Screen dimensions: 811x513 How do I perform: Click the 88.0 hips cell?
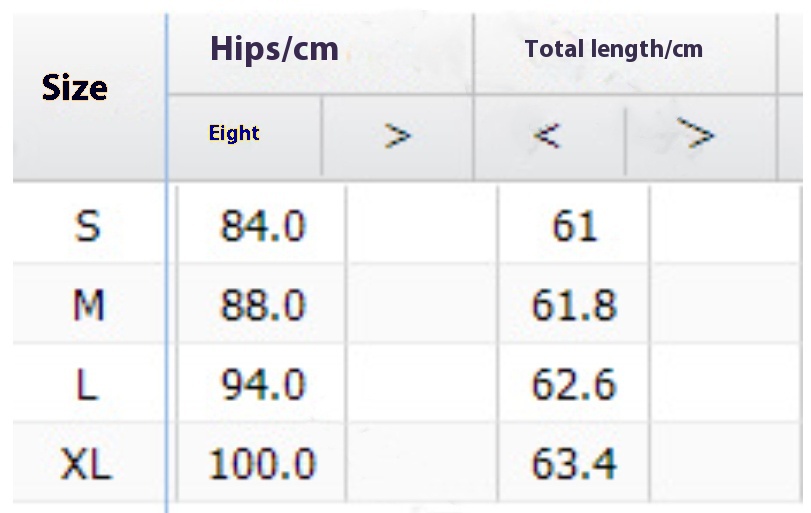tap(263, 305)
